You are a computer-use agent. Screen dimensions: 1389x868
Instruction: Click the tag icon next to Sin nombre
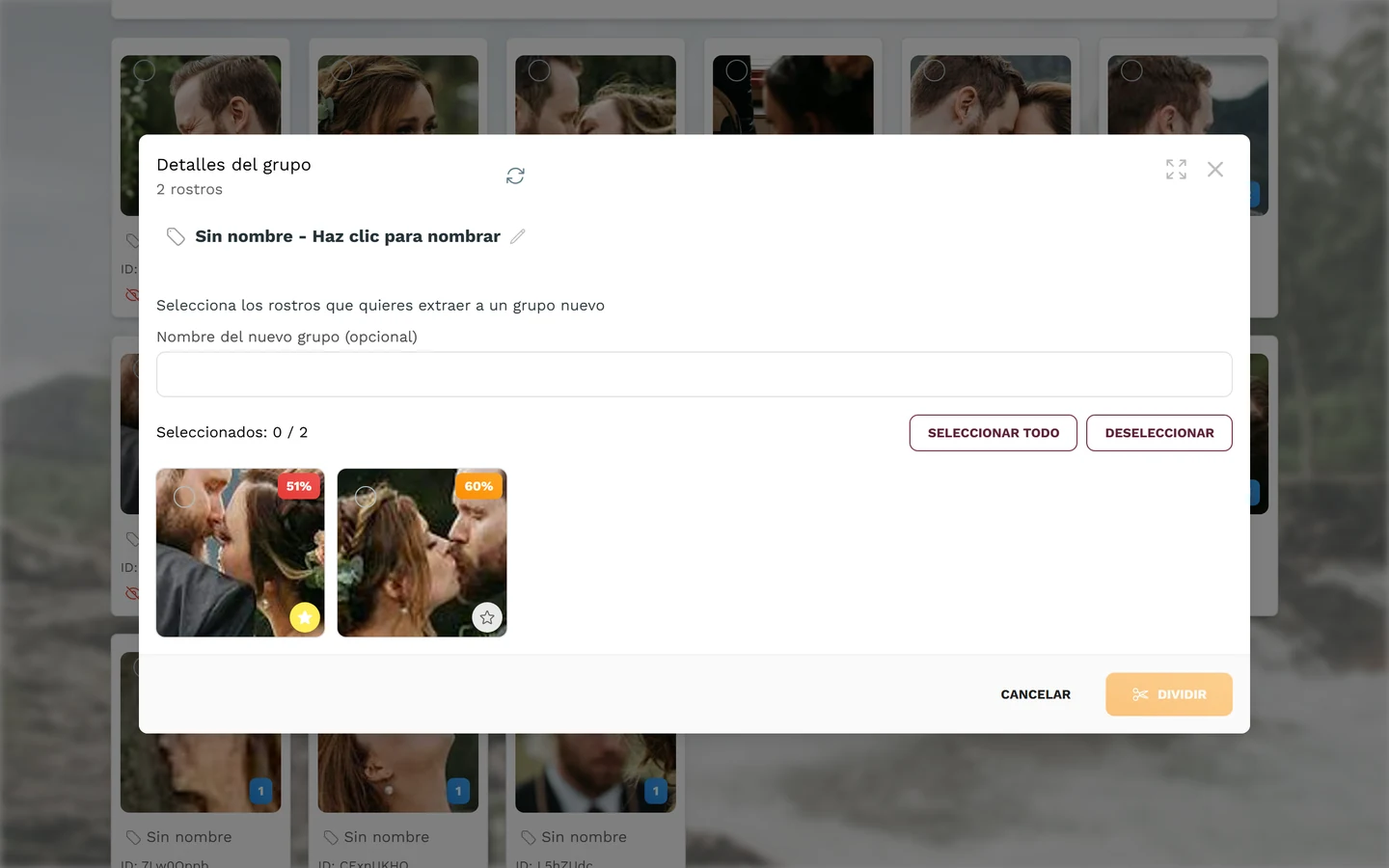tap(176, 236)
